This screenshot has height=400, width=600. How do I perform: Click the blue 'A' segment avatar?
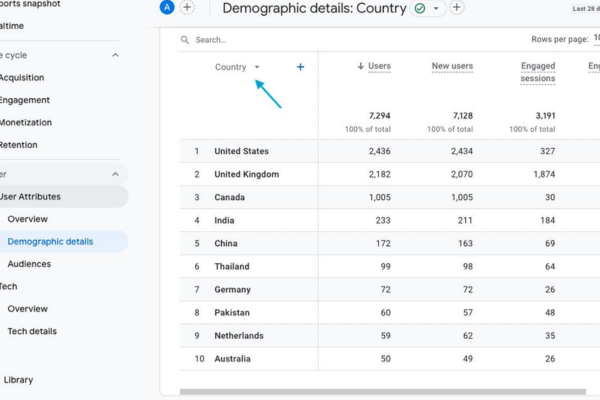(167, 7)
